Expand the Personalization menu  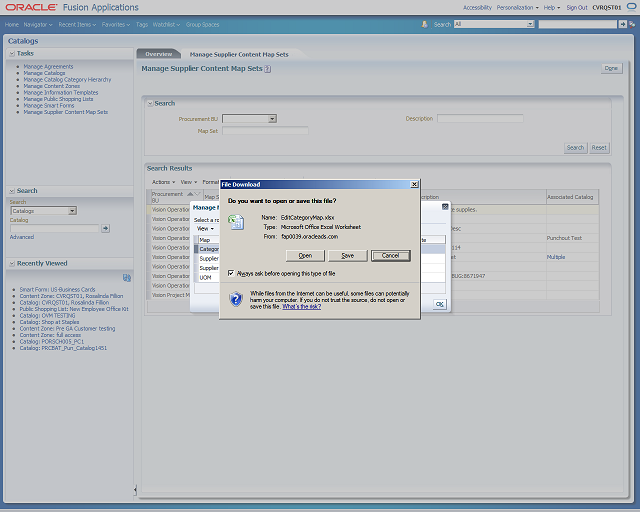tap(518, 7)
